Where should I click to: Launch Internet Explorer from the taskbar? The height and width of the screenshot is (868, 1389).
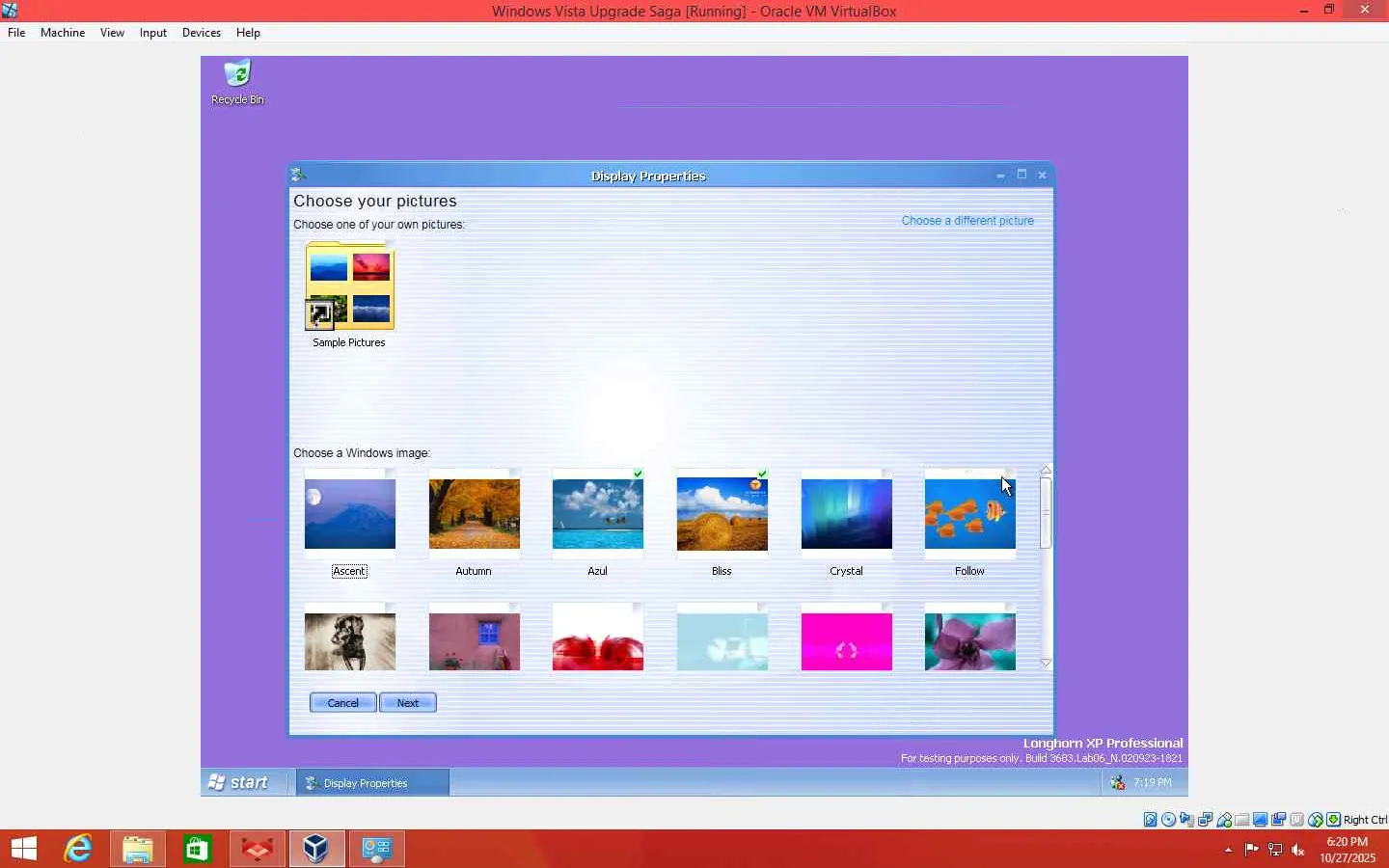click(78, 849)
